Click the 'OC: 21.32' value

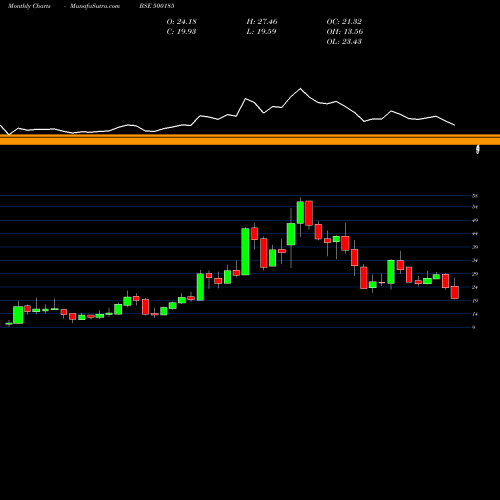click(x=344, y=21)
